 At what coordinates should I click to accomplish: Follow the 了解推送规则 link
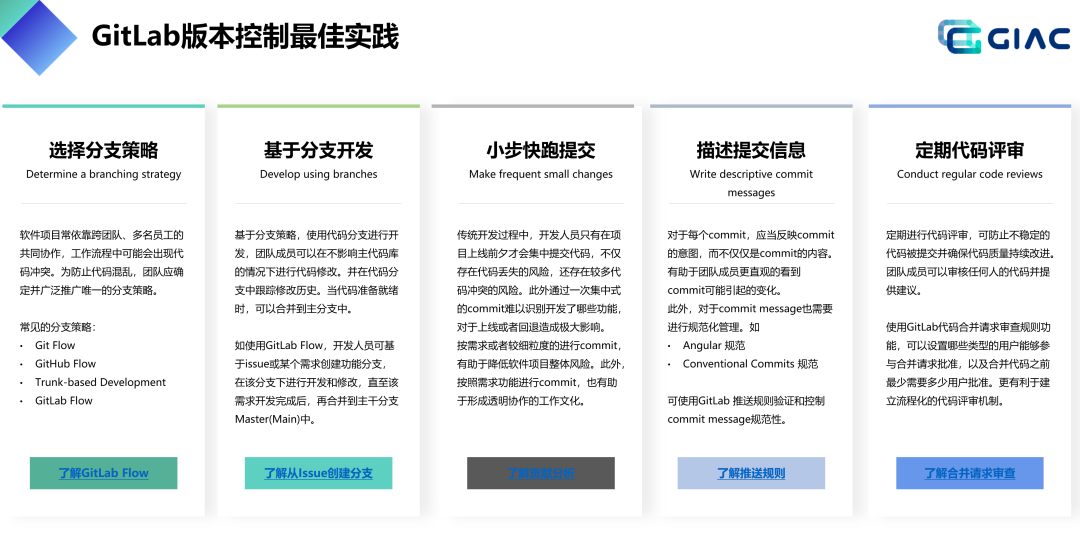click(751, 473)
